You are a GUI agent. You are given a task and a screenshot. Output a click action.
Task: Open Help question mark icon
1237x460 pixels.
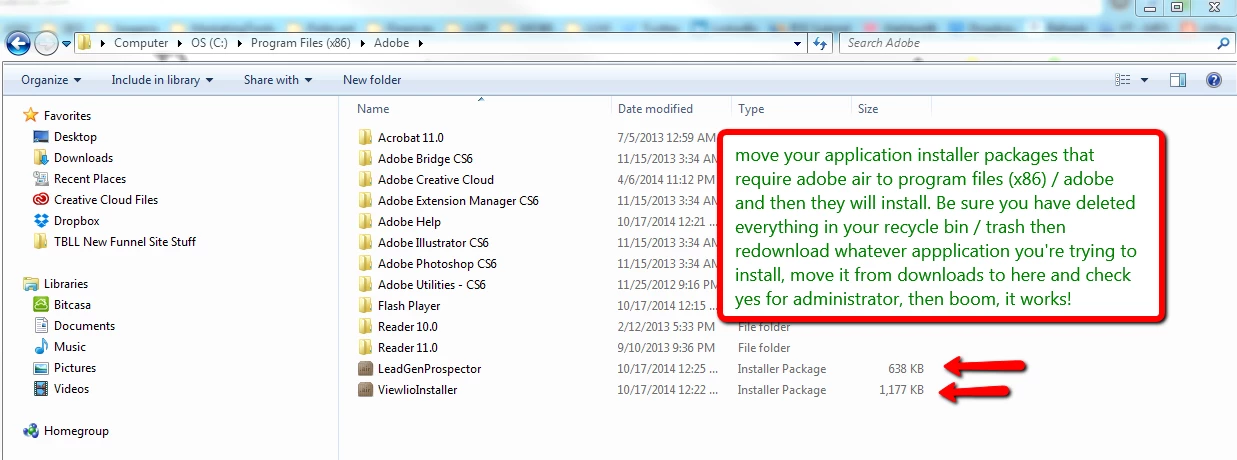tap(1214, 80)
